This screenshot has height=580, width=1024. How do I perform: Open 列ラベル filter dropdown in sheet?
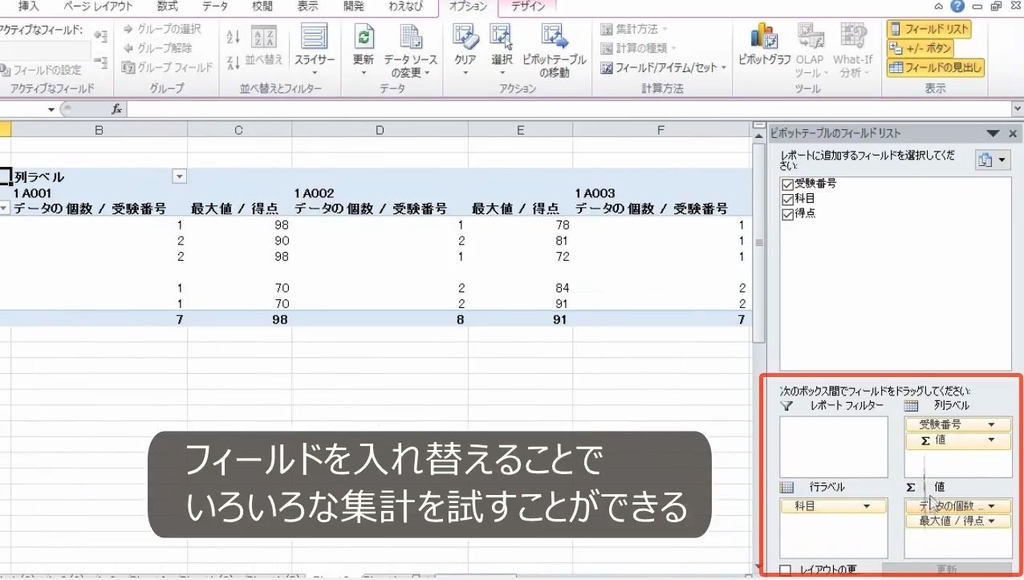tap(179, 176)
